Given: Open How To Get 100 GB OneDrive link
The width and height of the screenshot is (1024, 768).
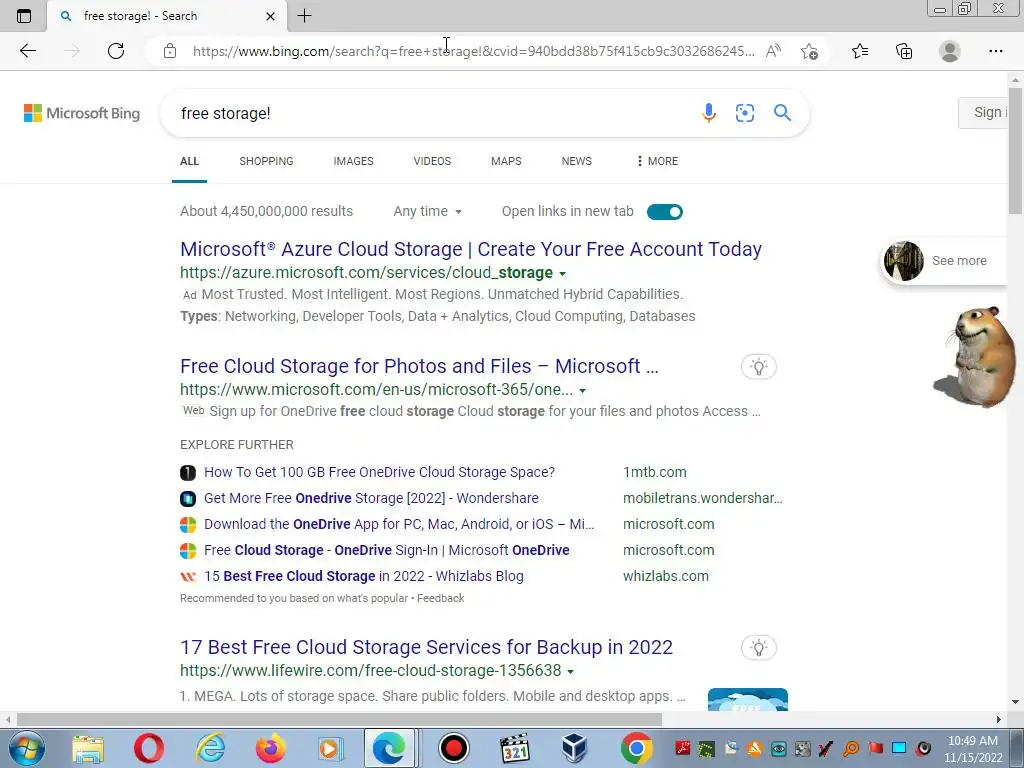Looking at the screenshot, I should (379, 472).
